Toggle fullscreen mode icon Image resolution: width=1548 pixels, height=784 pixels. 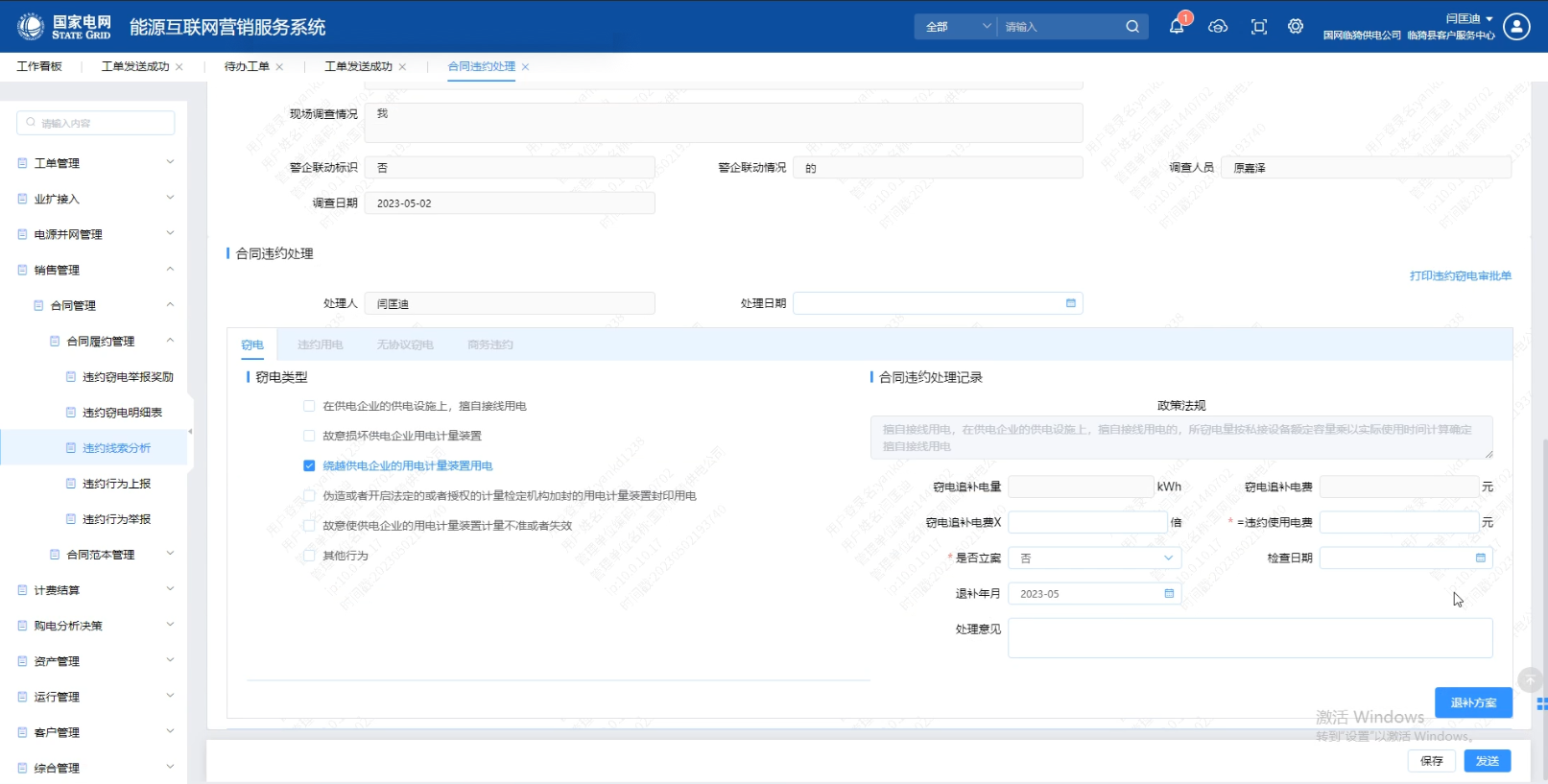(1259, 27)
